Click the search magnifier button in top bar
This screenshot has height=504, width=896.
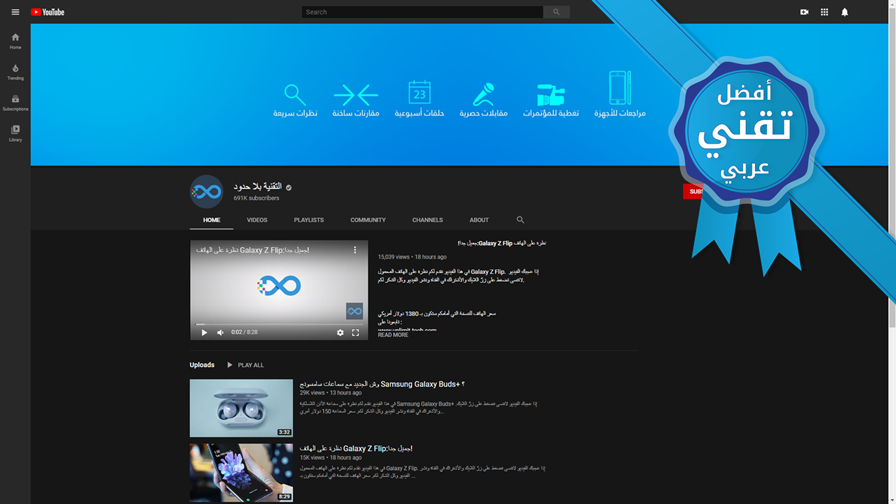click(x=556, y=12)
